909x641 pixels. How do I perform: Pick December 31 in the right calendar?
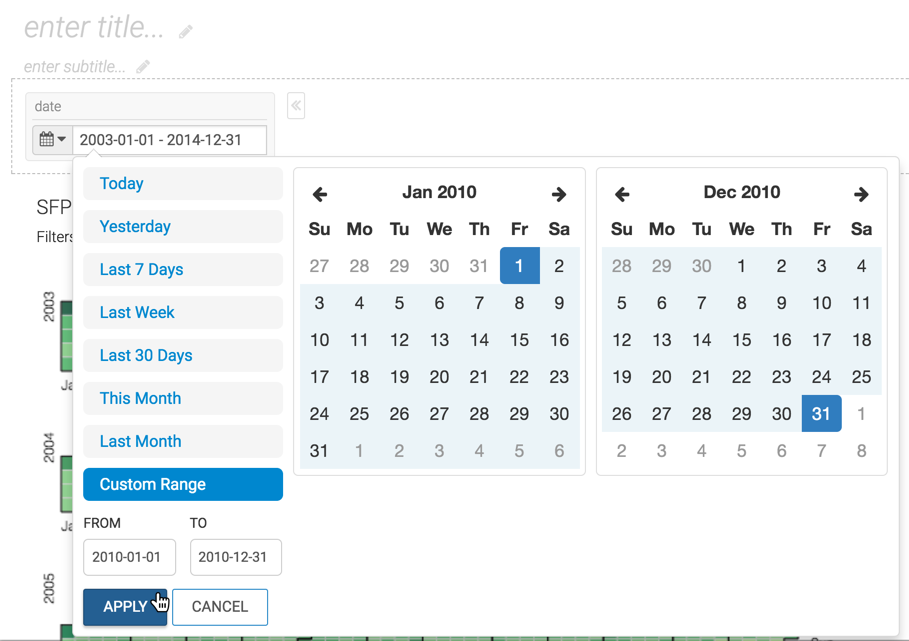[x=821, y=414]
